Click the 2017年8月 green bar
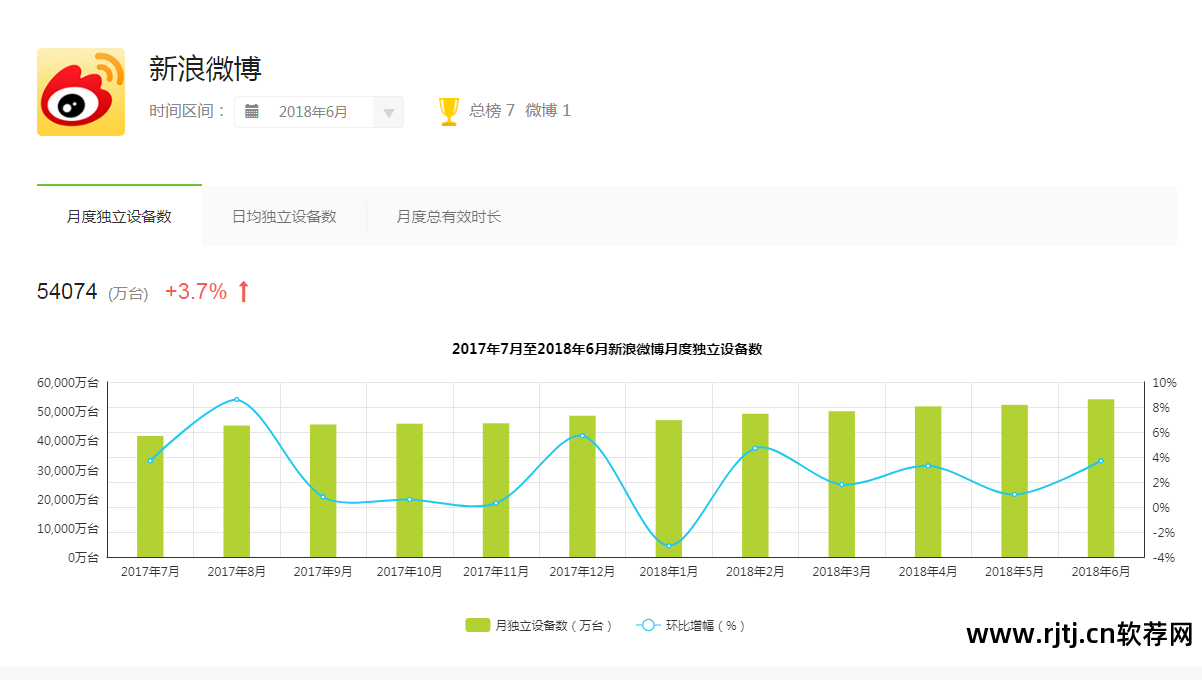This screenshot has width=1202, height=680. tap(237, 491)
